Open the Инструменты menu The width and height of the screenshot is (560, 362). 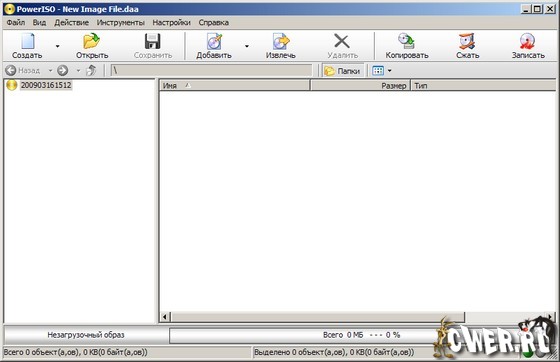[121, 22]
